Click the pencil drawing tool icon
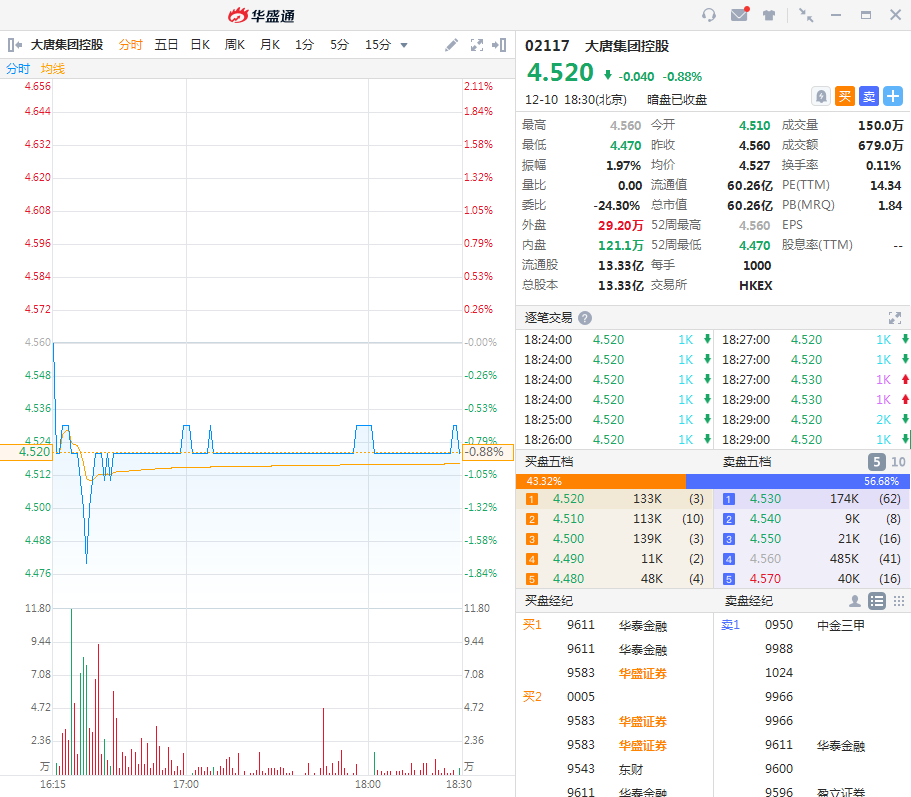911x797 pixels. [451, 45]
